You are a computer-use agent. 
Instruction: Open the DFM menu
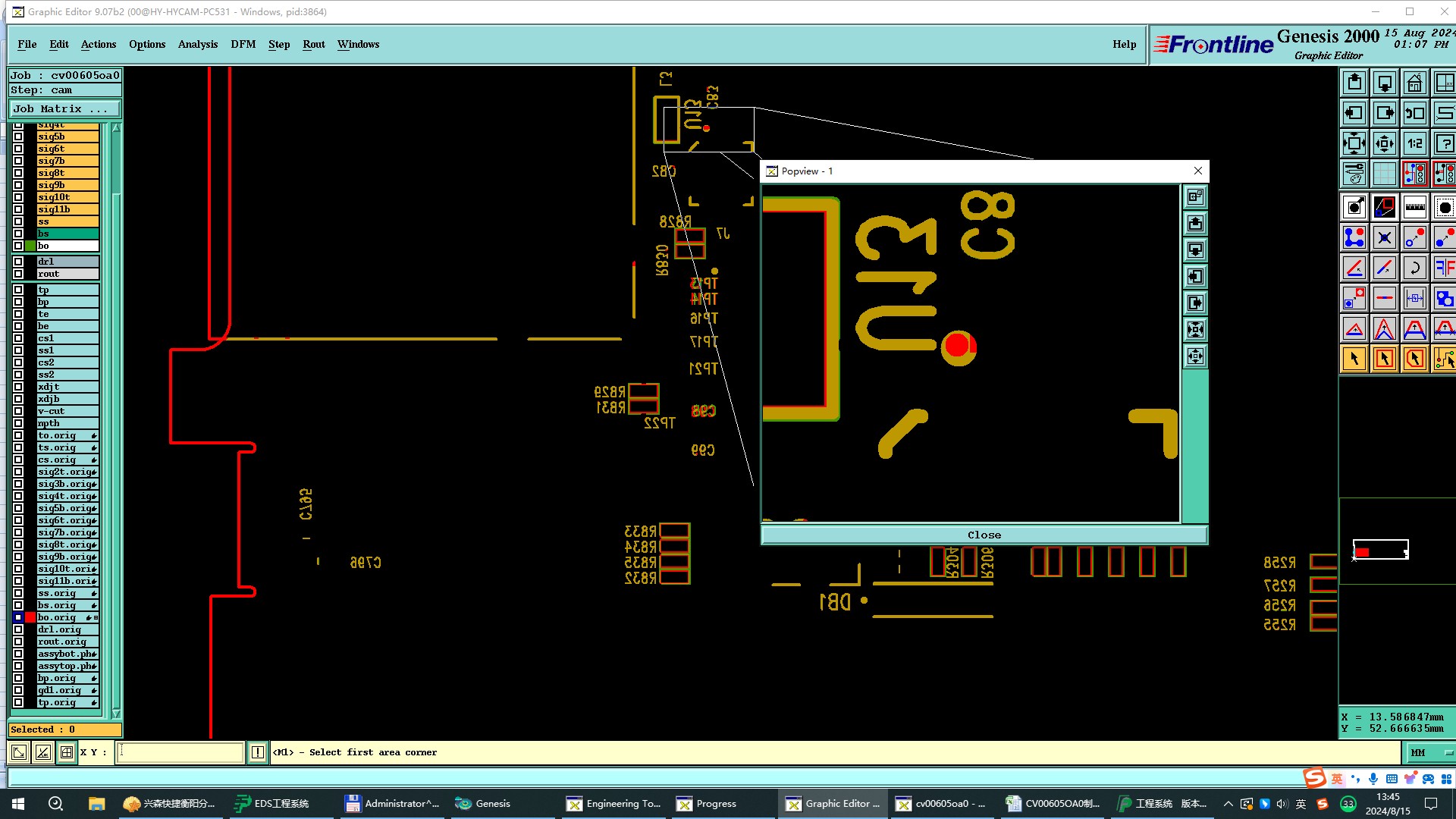(243, 44)
